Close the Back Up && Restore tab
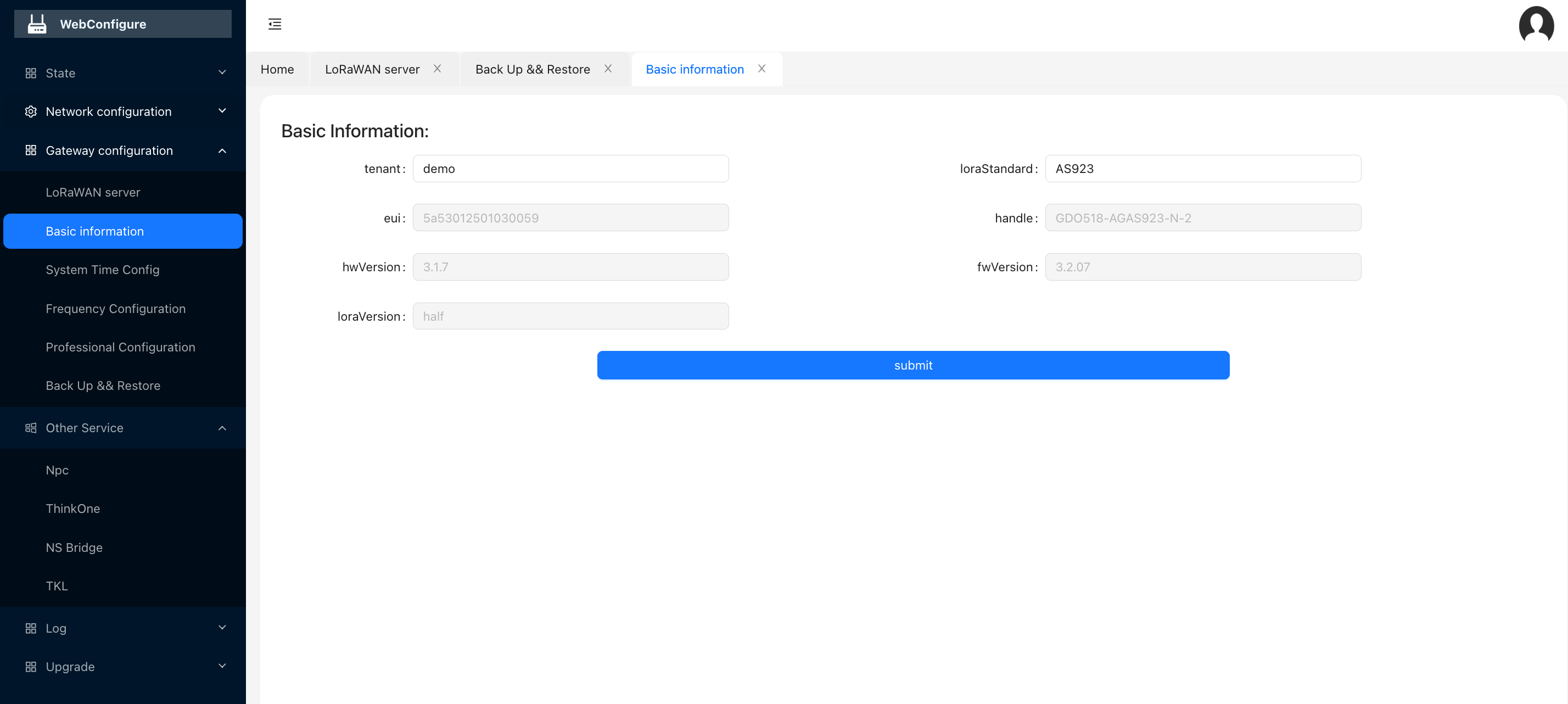Screen dimensions: 1568x704 607,69
